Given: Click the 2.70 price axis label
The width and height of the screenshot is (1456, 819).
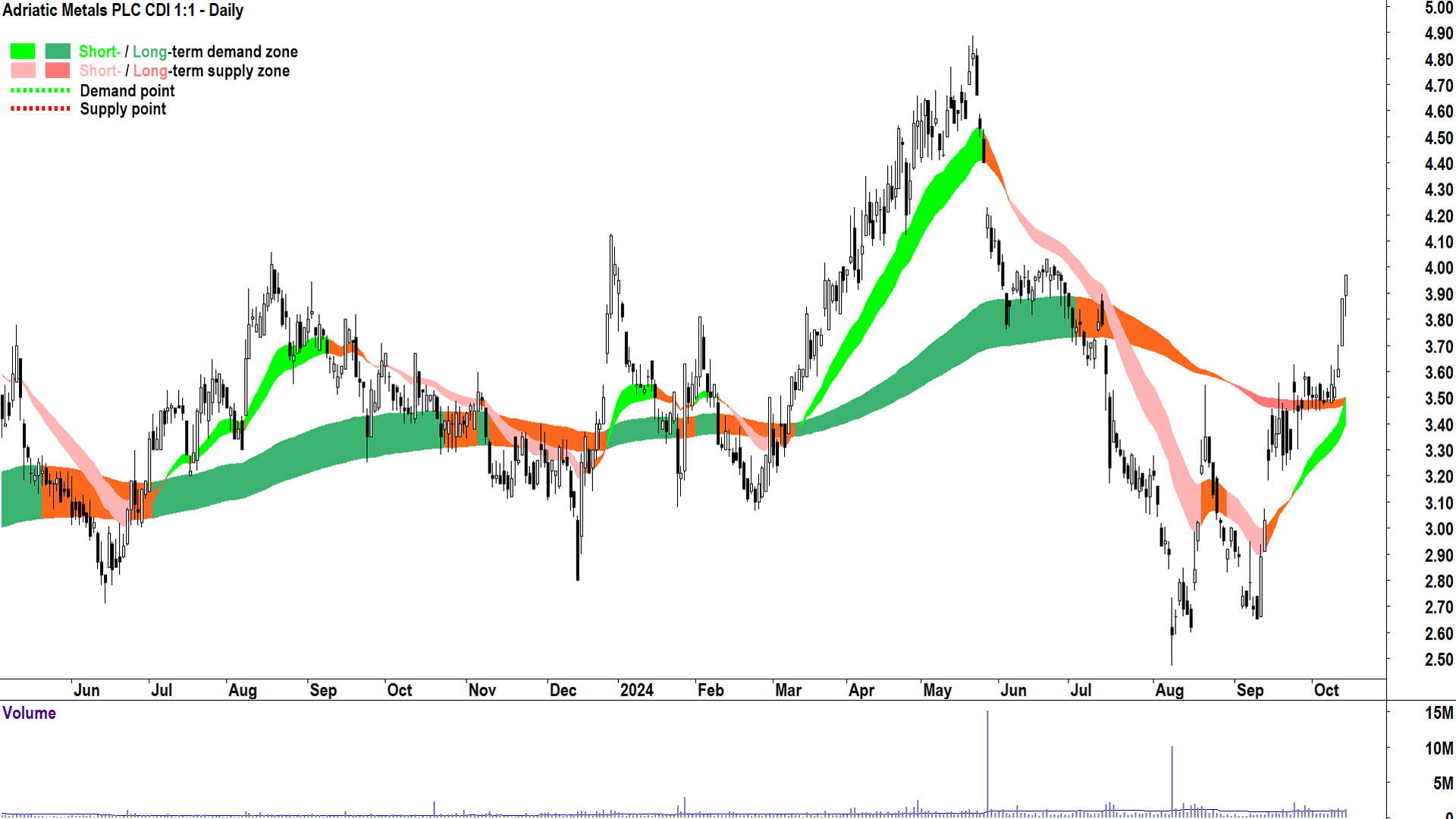Looking at the screenshot, I should click(1439, 607).
